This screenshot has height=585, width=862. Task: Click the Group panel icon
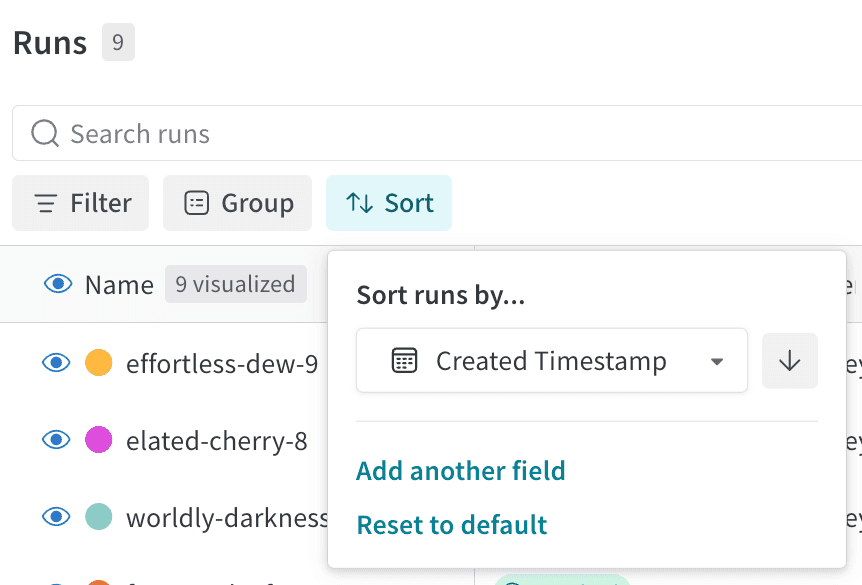tap(194, 202)
